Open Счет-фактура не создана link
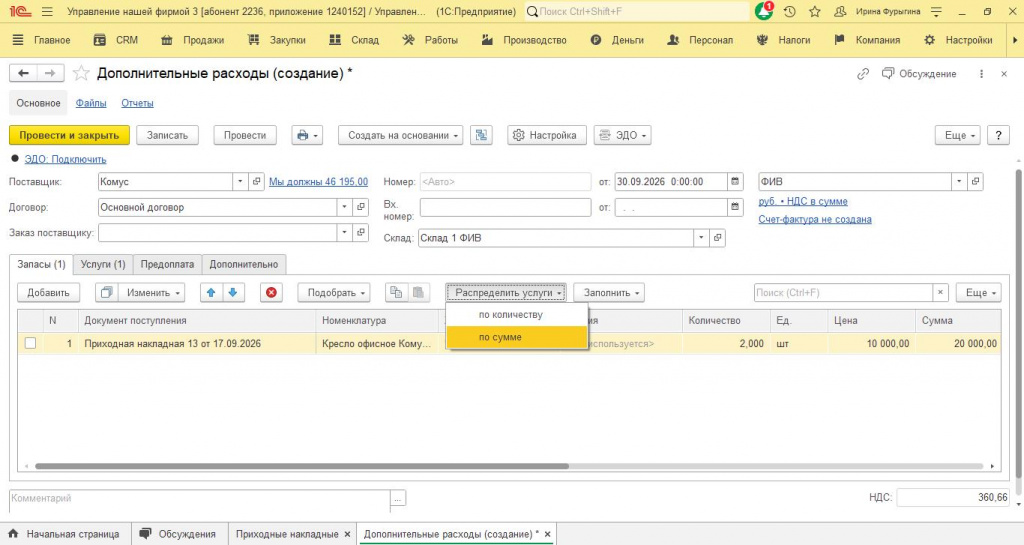 [815, 219]
